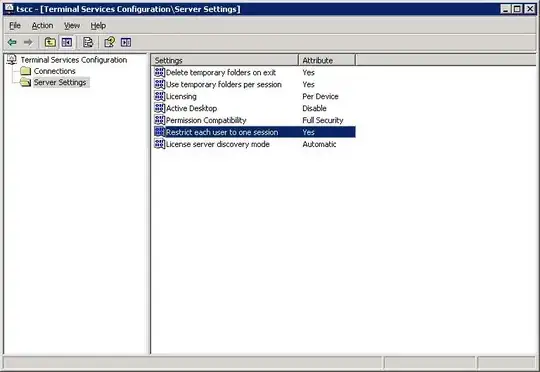Toggle the Show/Hide Console Tree icon
The height and width of the screenshot is (372, 540).
67,42
